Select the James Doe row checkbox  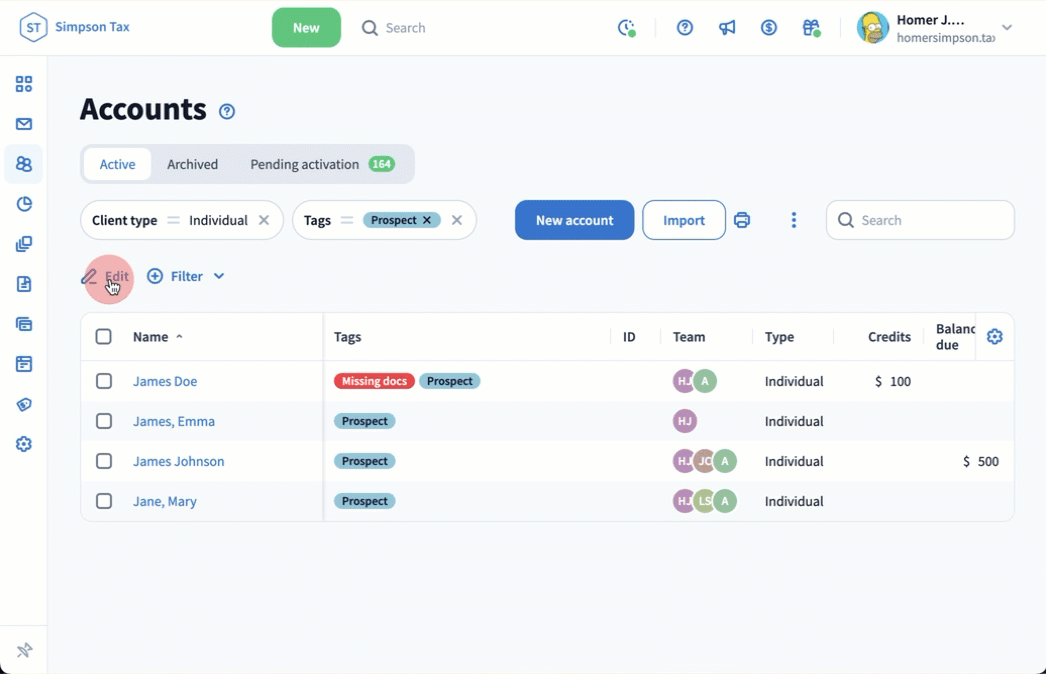tap(104, 381)
